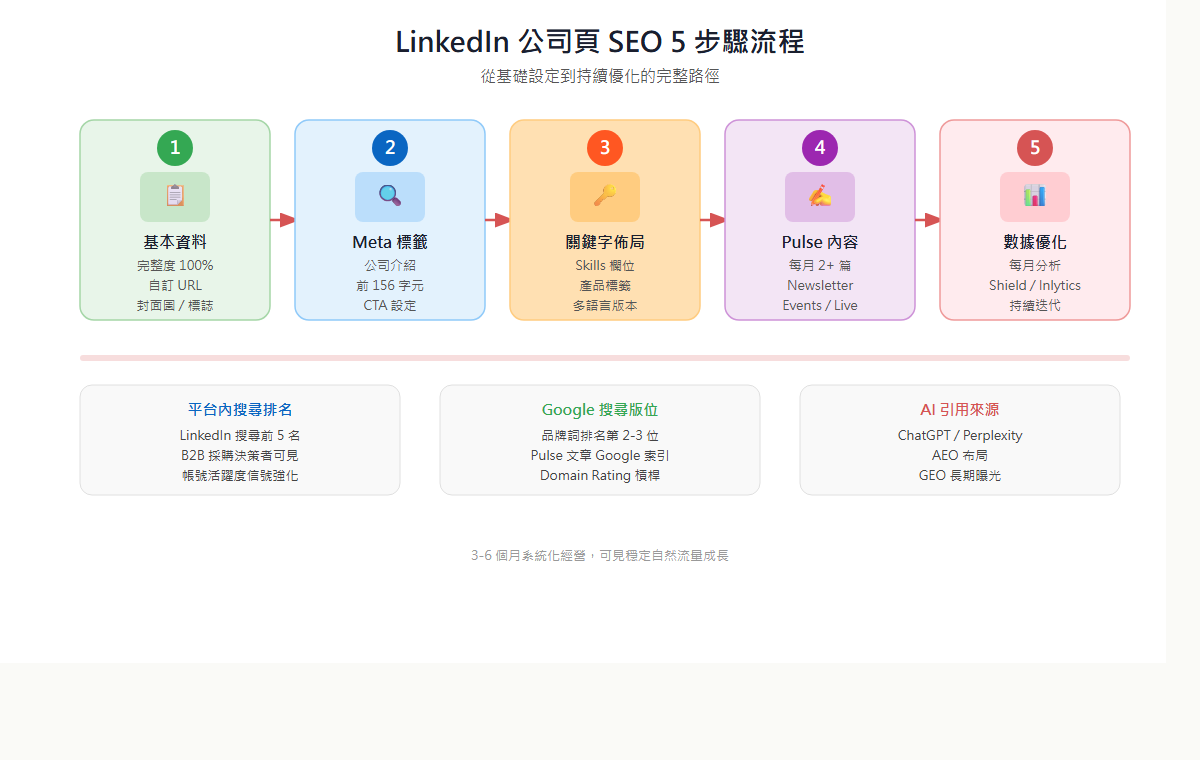The width and height of the screenshot is (1200, 760).
Task: Click the text 持續迭代
Action: pos(1035,305)
